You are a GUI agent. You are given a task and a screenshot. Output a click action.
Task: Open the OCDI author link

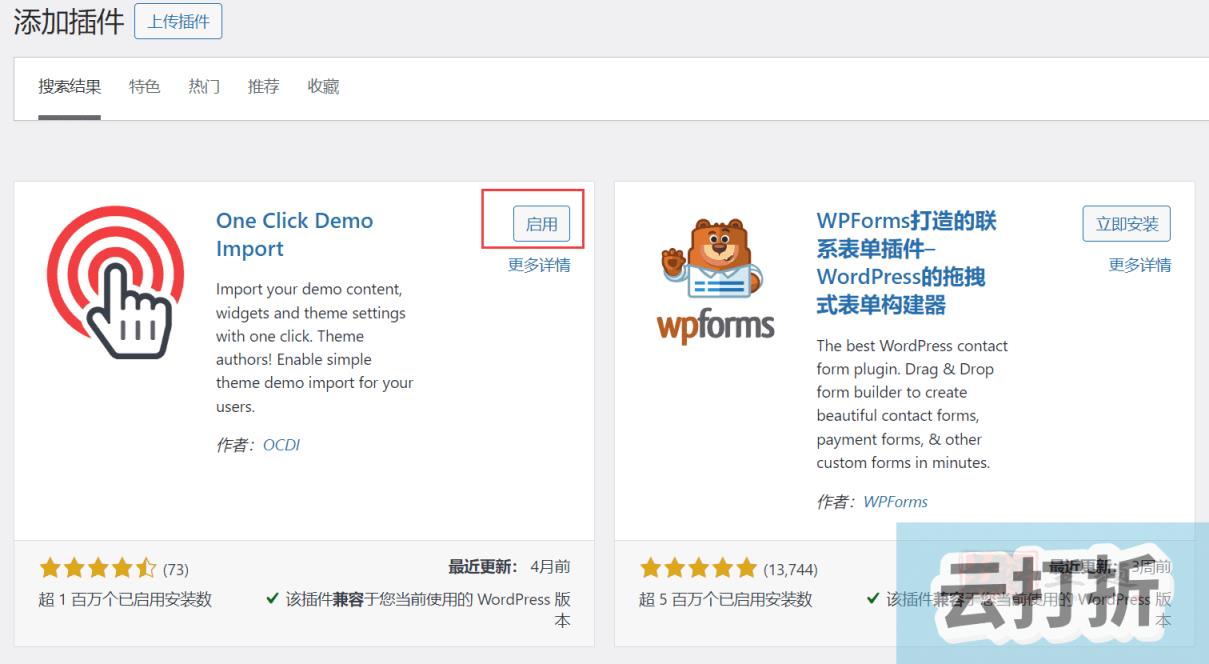click(281, 445)
